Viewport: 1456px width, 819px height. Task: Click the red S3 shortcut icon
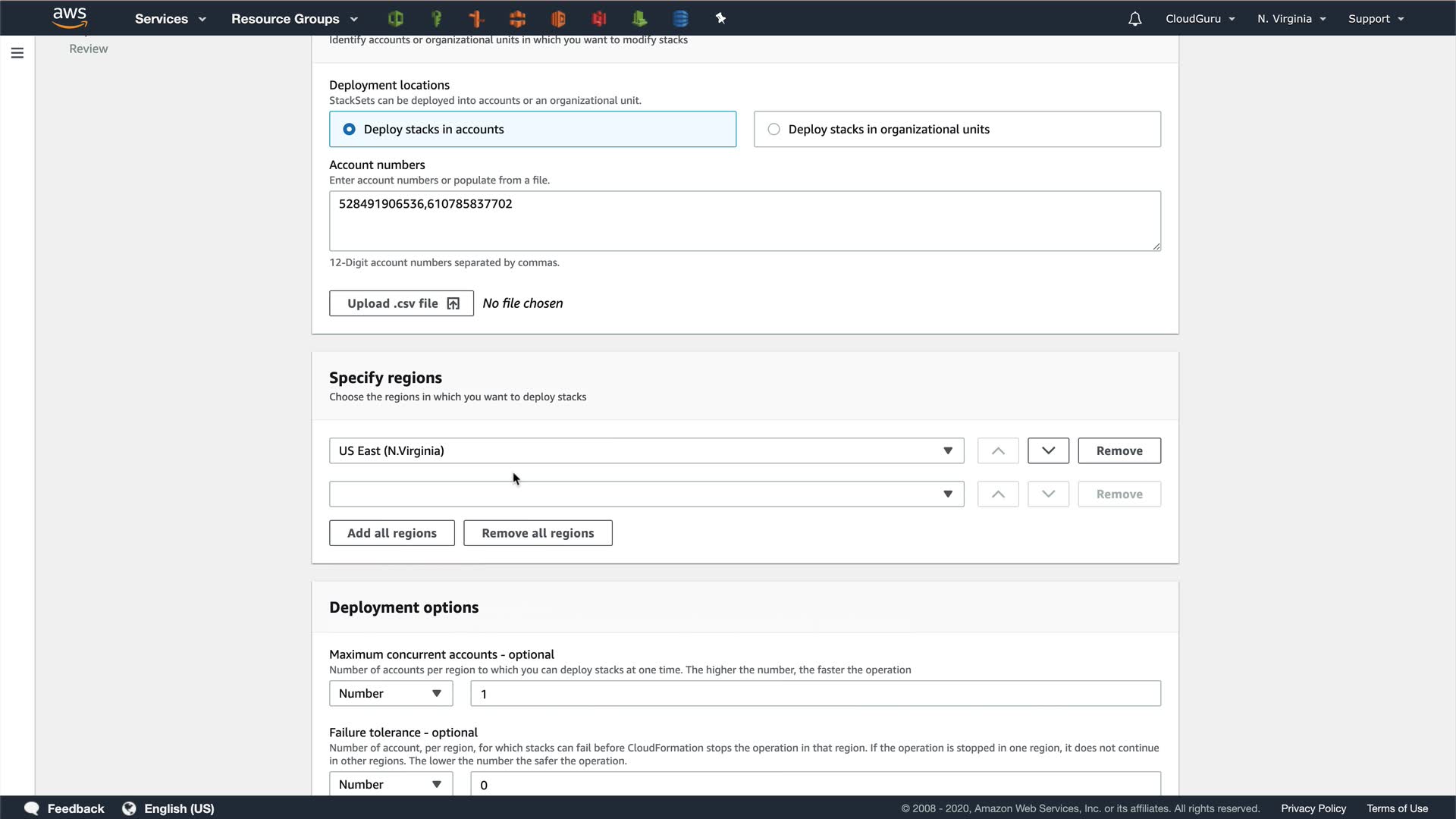coord(599,18)
